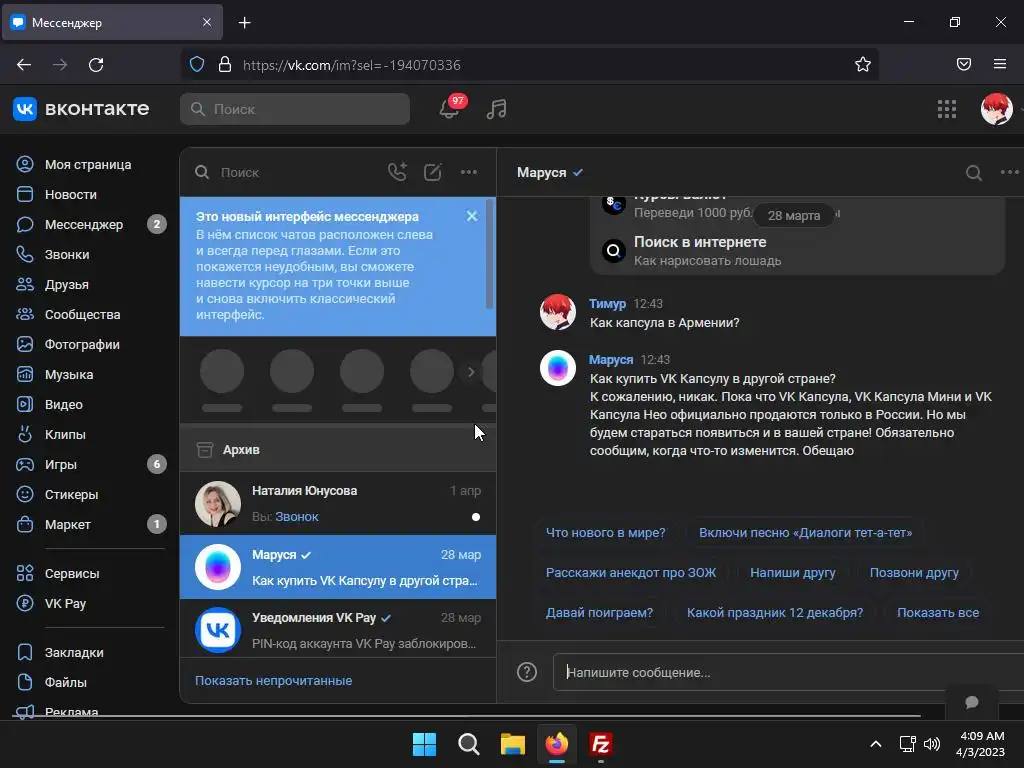Click the VKontakte logo
Viewport: 1024px width, 768px height.
81,108
